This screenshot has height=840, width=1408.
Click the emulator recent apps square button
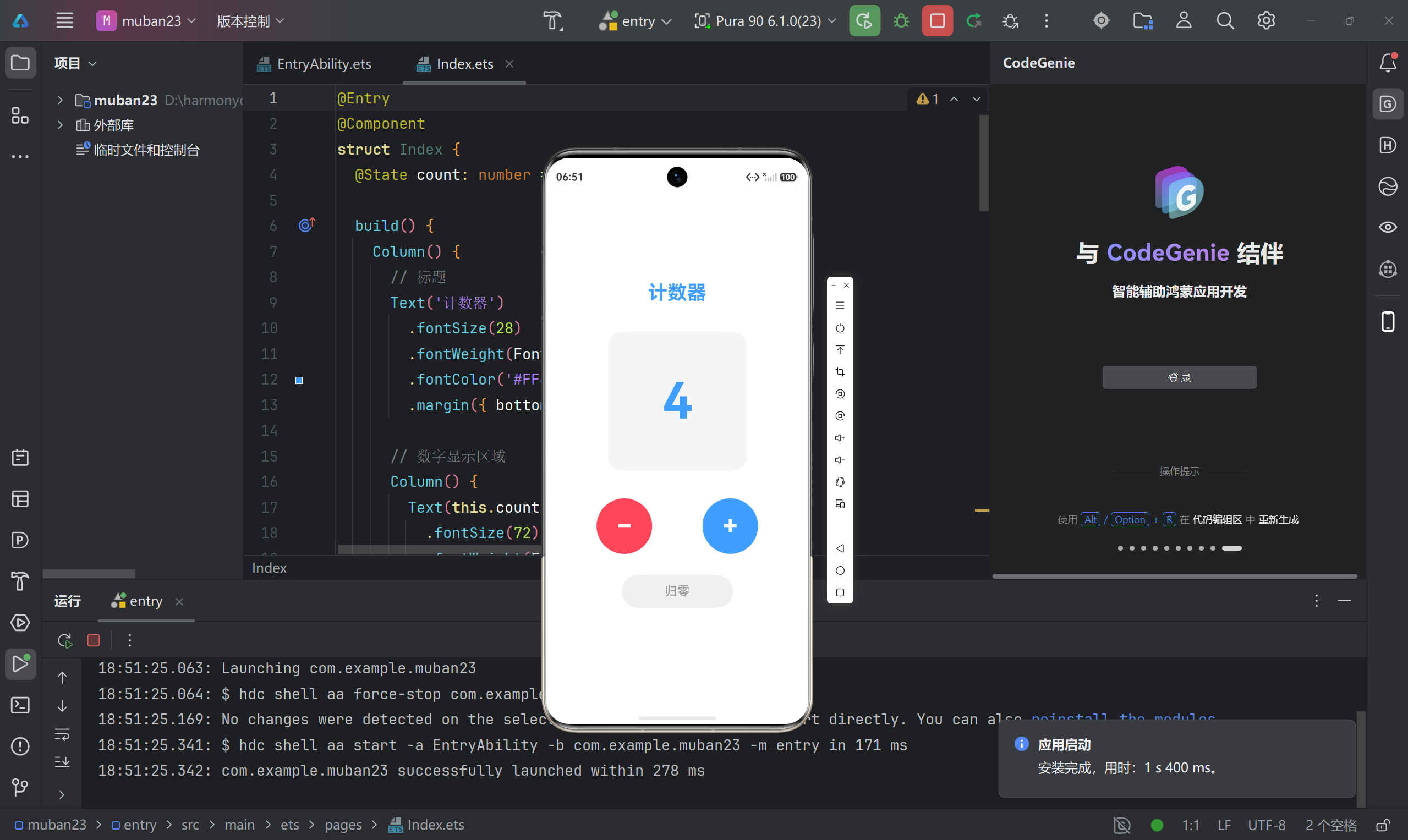tap(840, 592)
